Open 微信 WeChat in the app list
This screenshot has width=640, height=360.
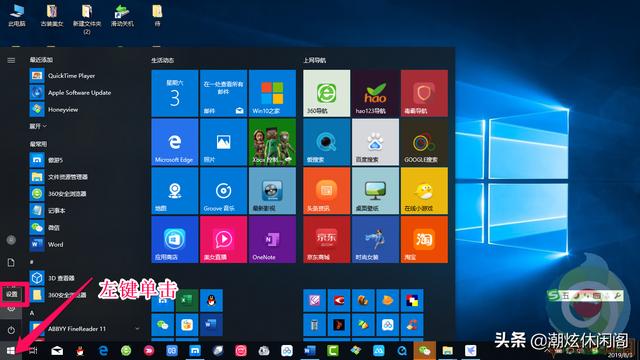pos(84,227)
